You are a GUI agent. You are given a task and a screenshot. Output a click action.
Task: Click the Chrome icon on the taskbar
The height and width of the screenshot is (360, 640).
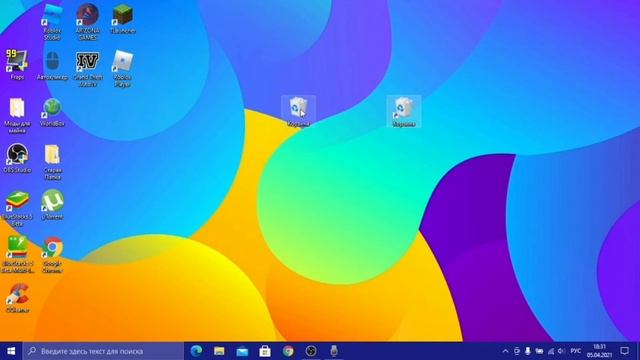[288, 351]
